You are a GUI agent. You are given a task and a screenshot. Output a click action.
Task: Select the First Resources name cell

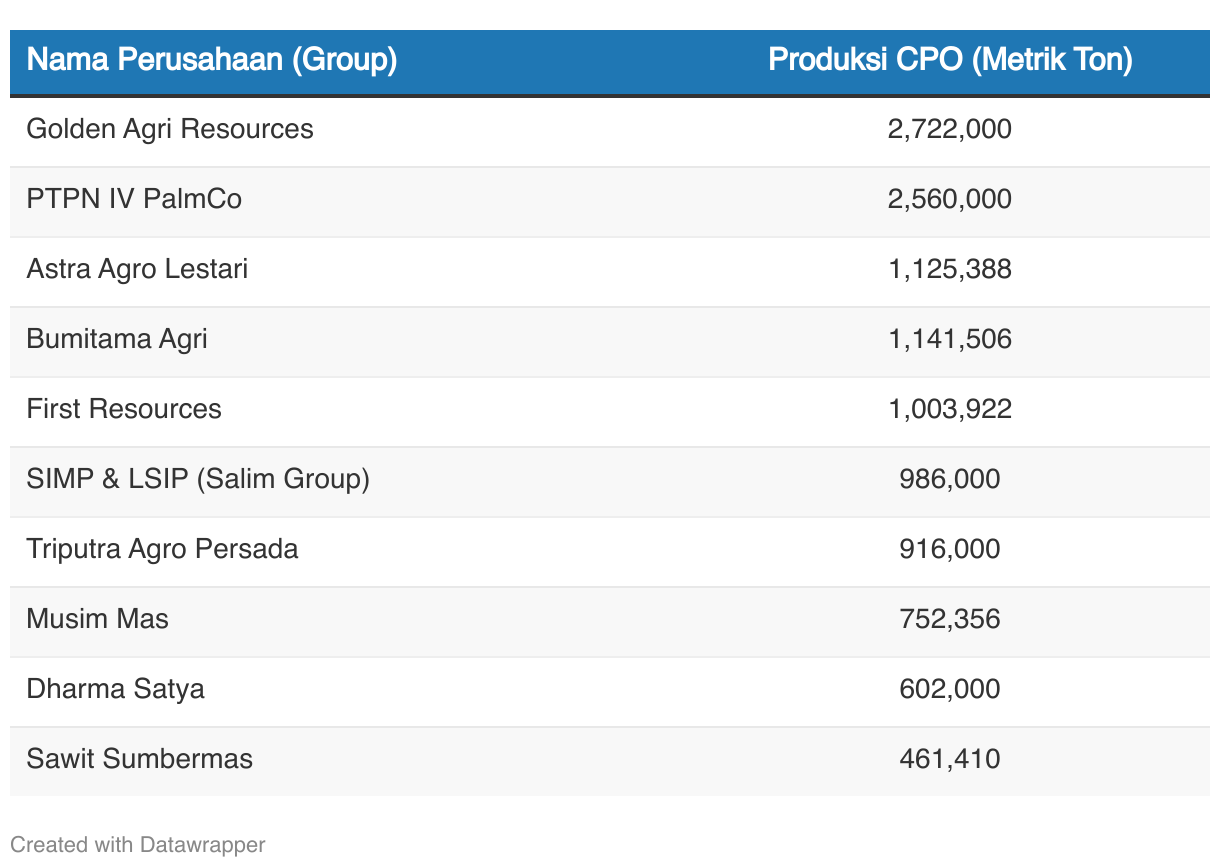pyautogui.click(x=124, y=409)
